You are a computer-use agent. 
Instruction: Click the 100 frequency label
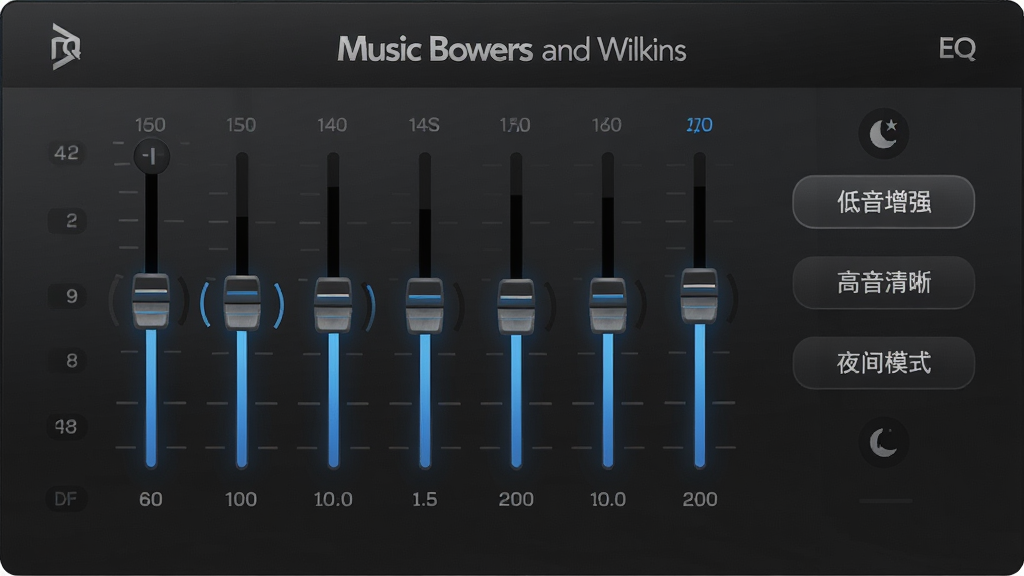241,500
